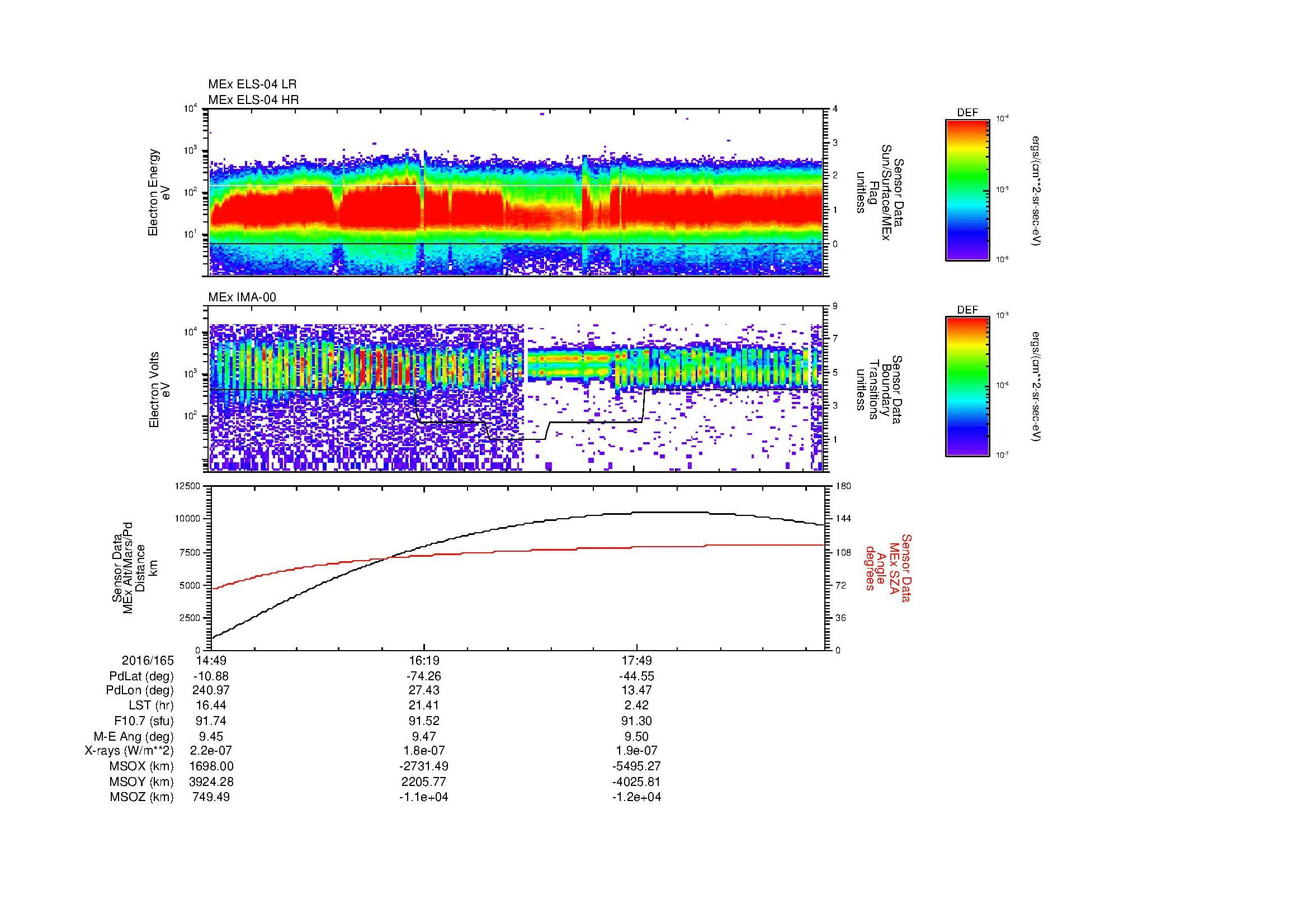Select the 'MEx ELS-04 HR' title
This screenshot has height=924, width=1308.
(x=253, y=99)
